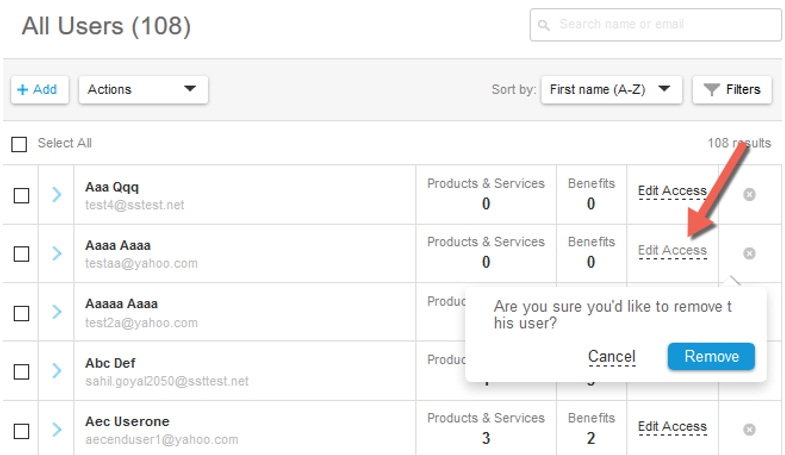Click the Add user button

click(40, 90)
